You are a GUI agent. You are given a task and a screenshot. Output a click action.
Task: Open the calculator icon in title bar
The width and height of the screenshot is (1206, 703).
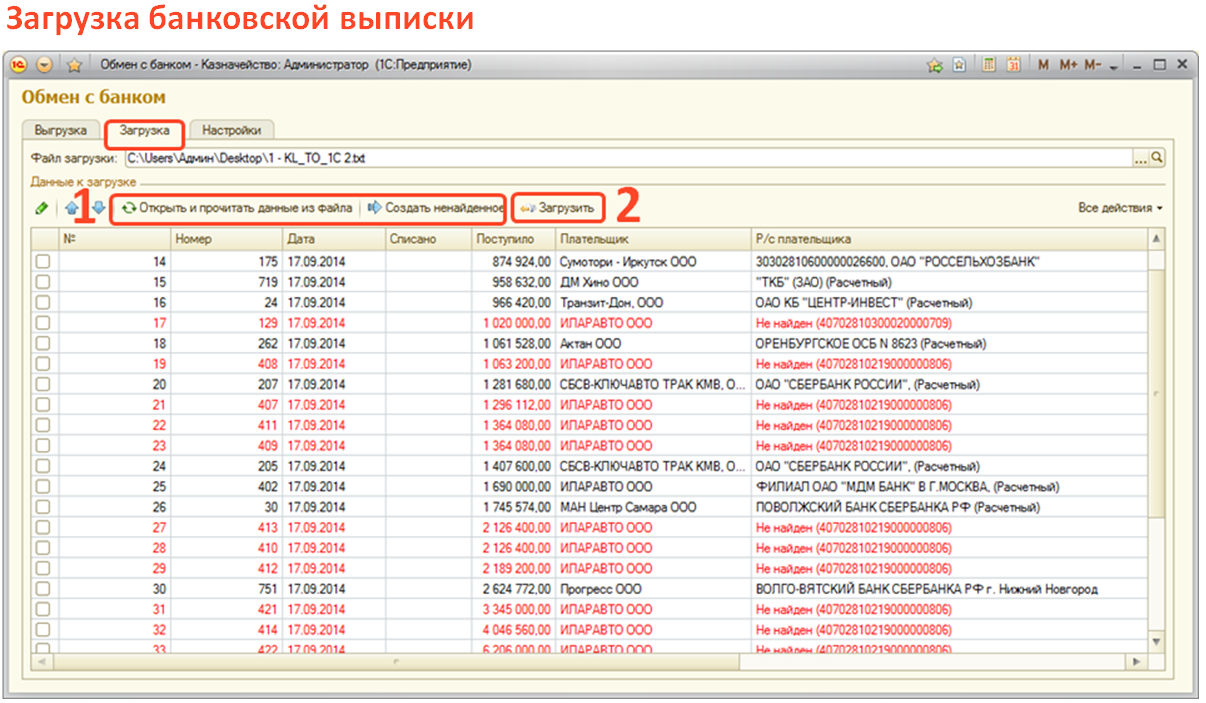click(x=988, y=65)
